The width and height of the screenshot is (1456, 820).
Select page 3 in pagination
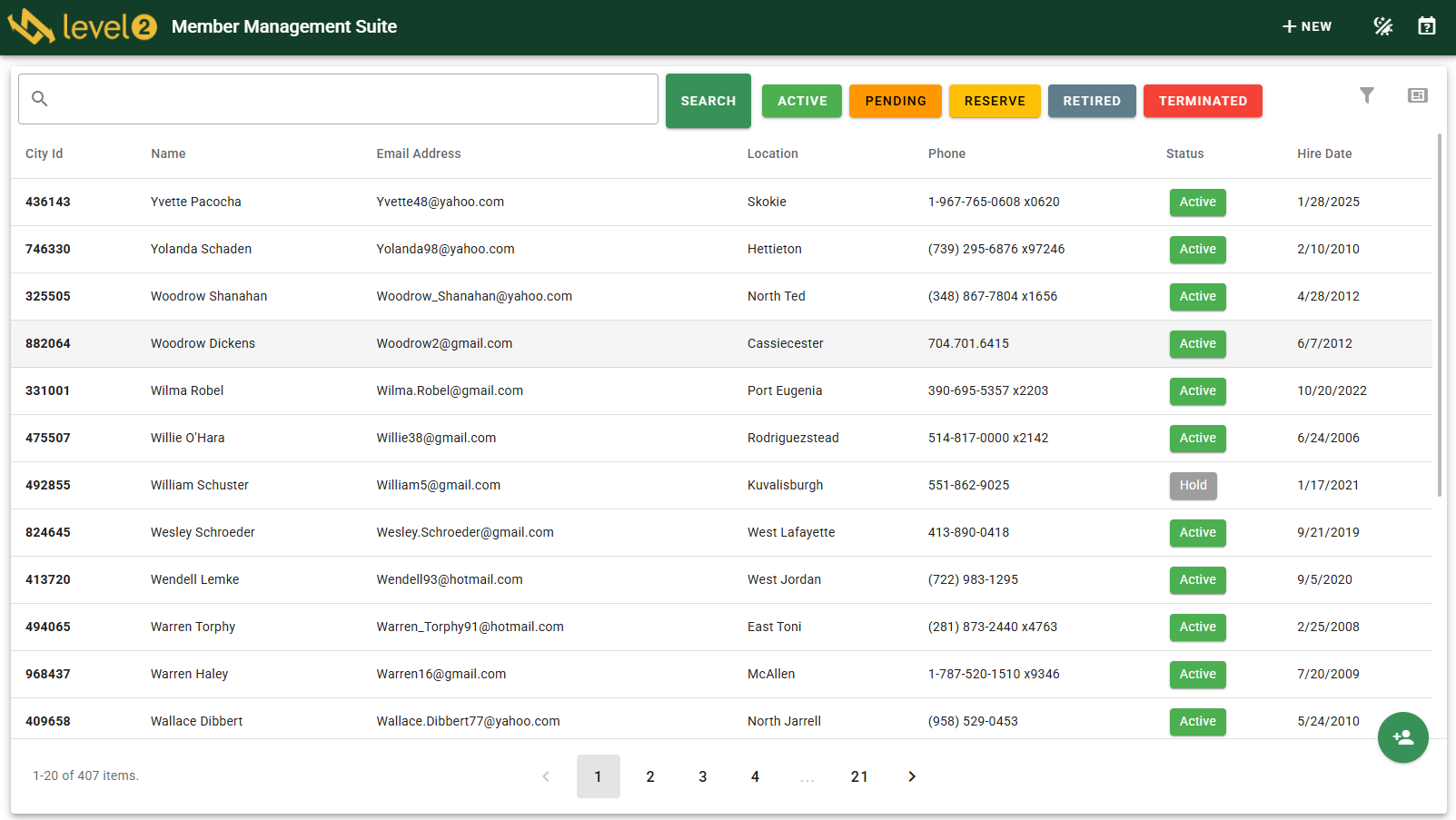(703, 776)
